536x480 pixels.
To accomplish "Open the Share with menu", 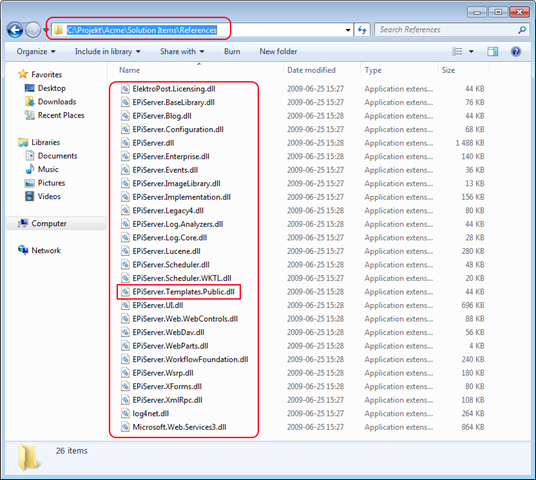I will (x=182, y=52).
